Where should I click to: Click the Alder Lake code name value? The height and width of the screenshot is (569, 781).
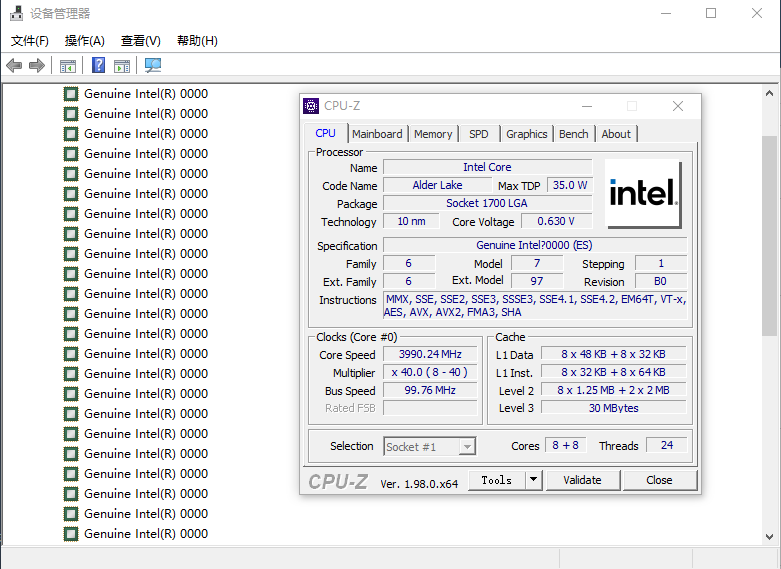pyautogui.click(x=437, y=185)
